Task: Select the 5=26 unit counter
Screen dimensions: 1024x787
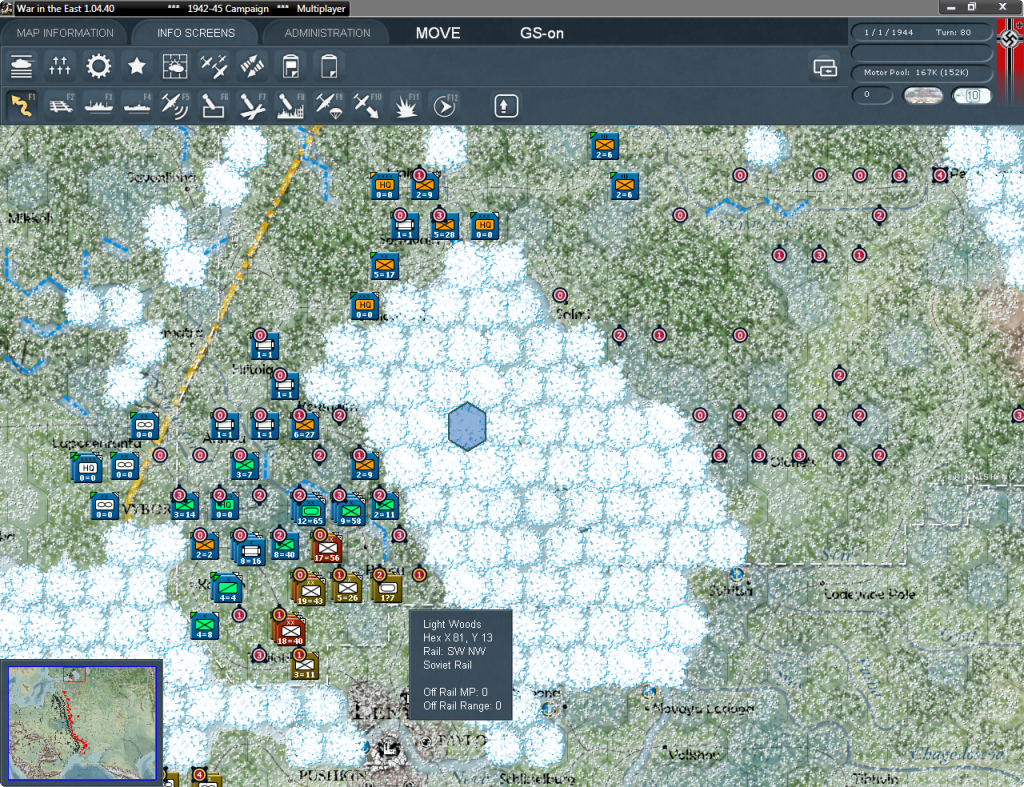Action: point(347,589)
